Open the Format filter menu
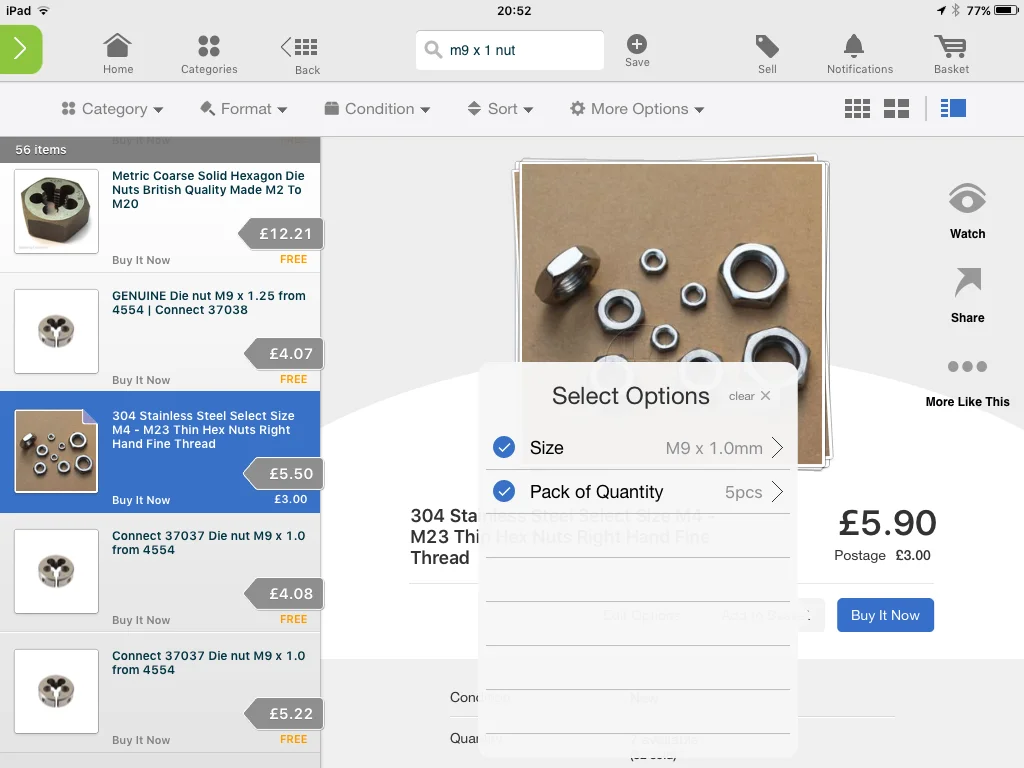This screenshot has height=768, width=1024. tap(244, 109)
